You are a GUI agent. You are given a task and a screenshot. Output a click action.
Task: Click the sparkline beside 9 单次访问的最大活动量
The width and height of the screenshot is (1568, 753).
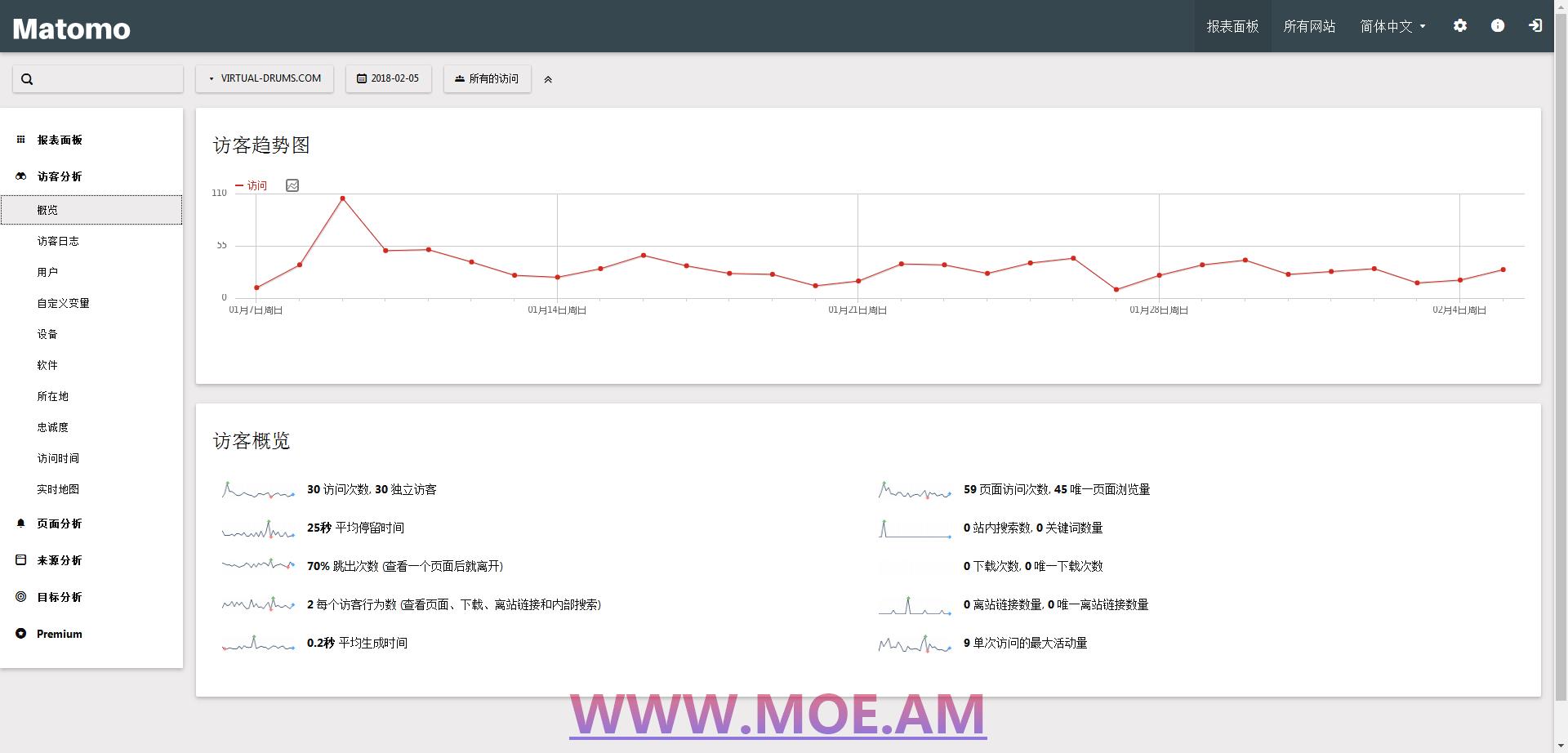pos(915,644)
